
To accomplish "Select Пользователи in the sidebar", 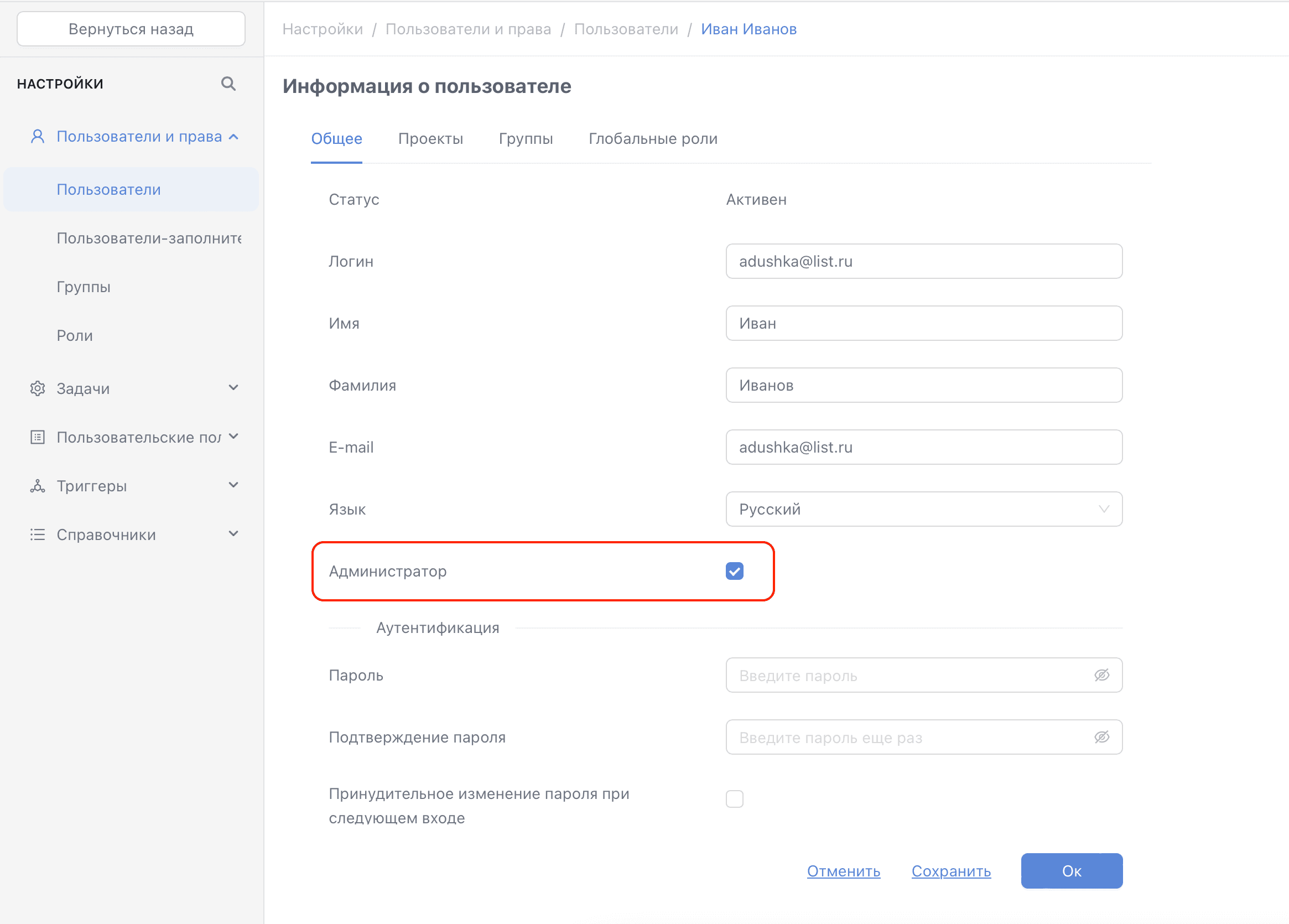I will [x=131, y=189].
